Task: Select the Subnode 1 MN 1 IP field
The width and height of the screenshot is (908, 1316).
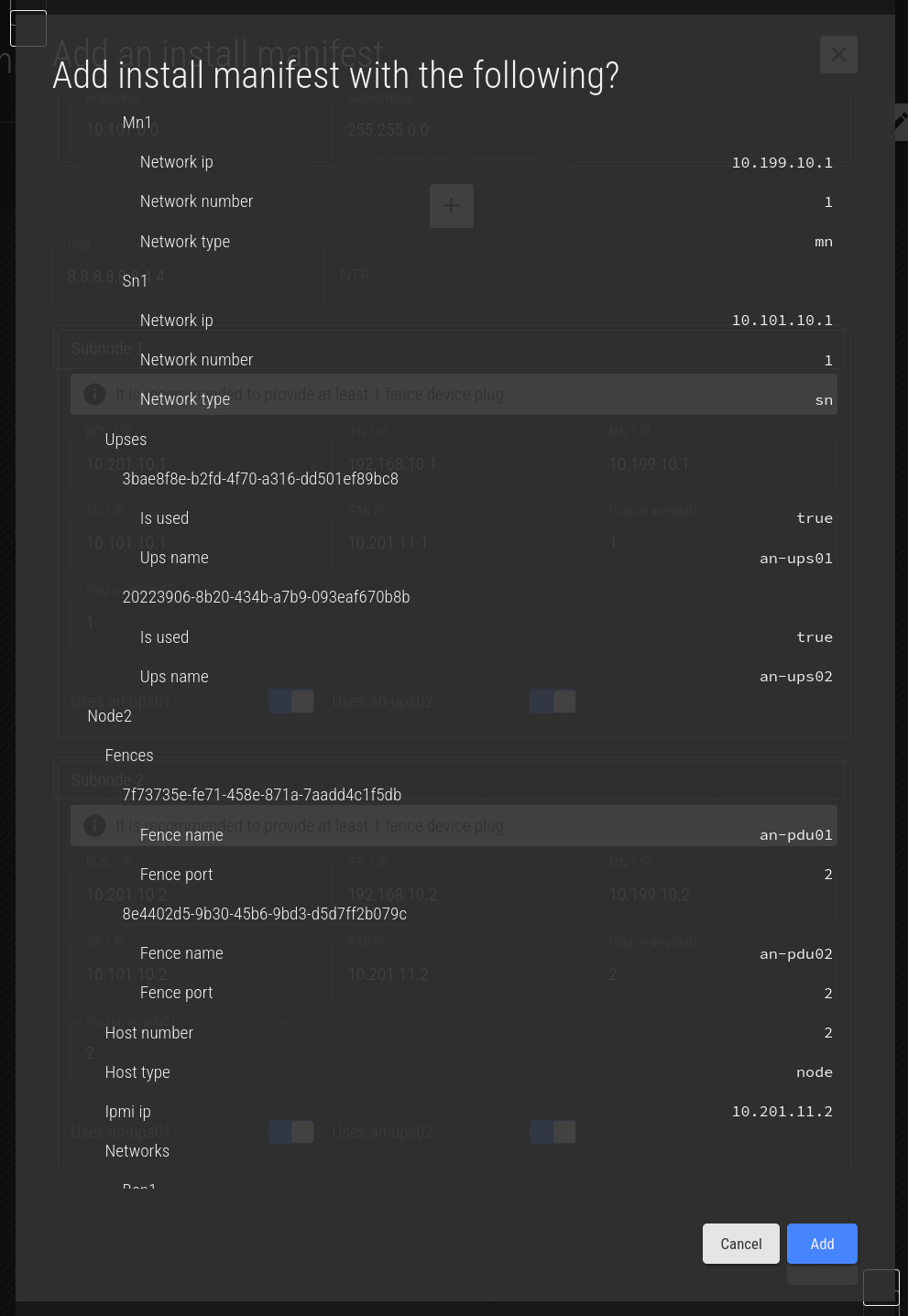Action: [x=715, y=464]
